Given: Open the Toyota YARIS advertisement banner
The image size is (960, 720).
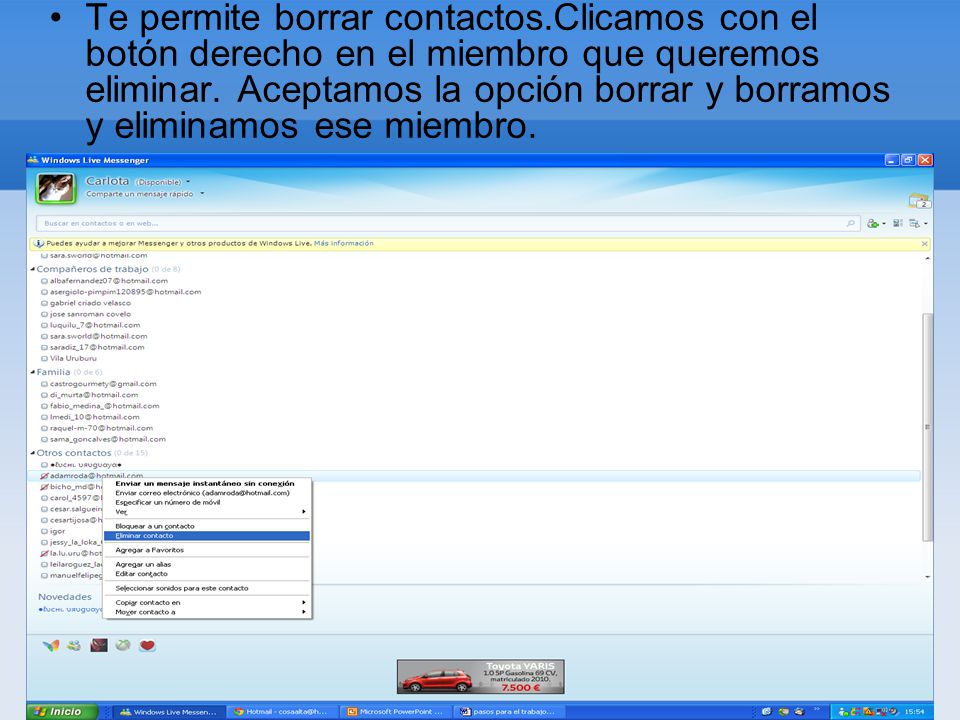Looking at the screenshot, I should coord(481,677).
